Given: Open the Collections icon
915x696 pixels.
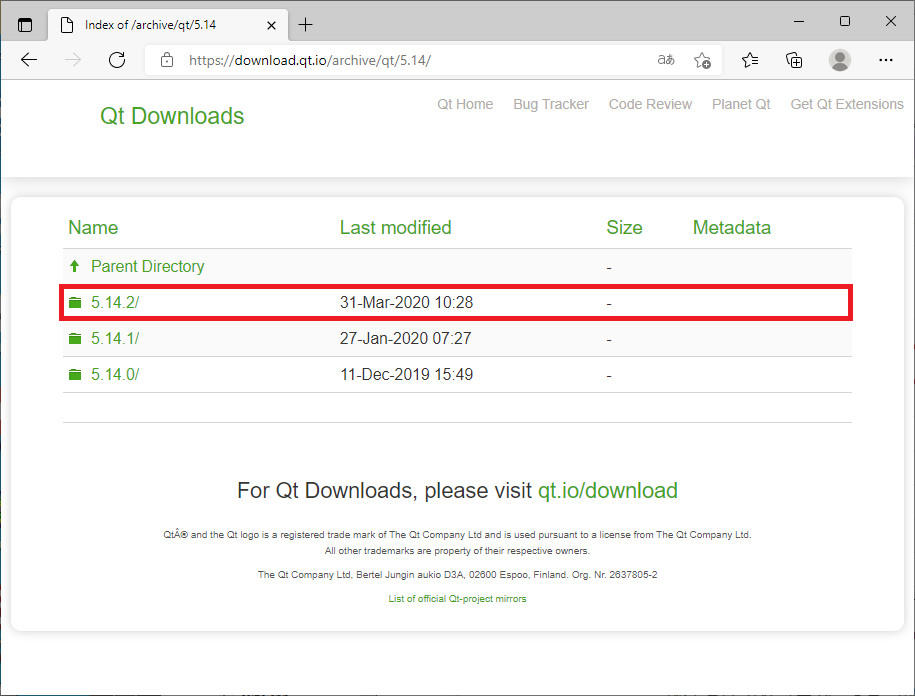Looking at the screenshot, I should coord(794,60).
